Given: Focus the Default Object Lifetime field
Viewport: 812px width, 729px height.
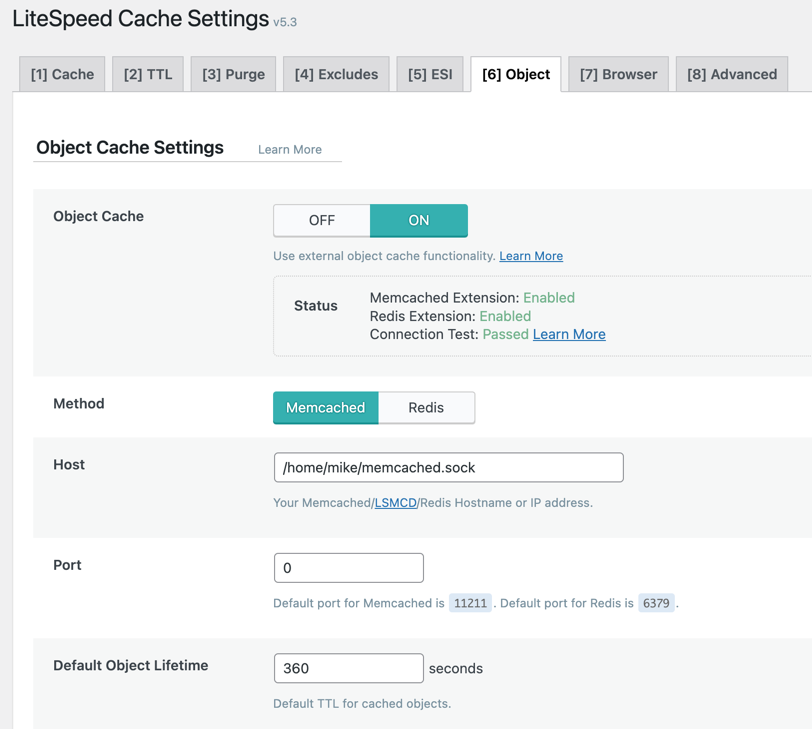Looking at the screenshot, I should pos(349,668).
